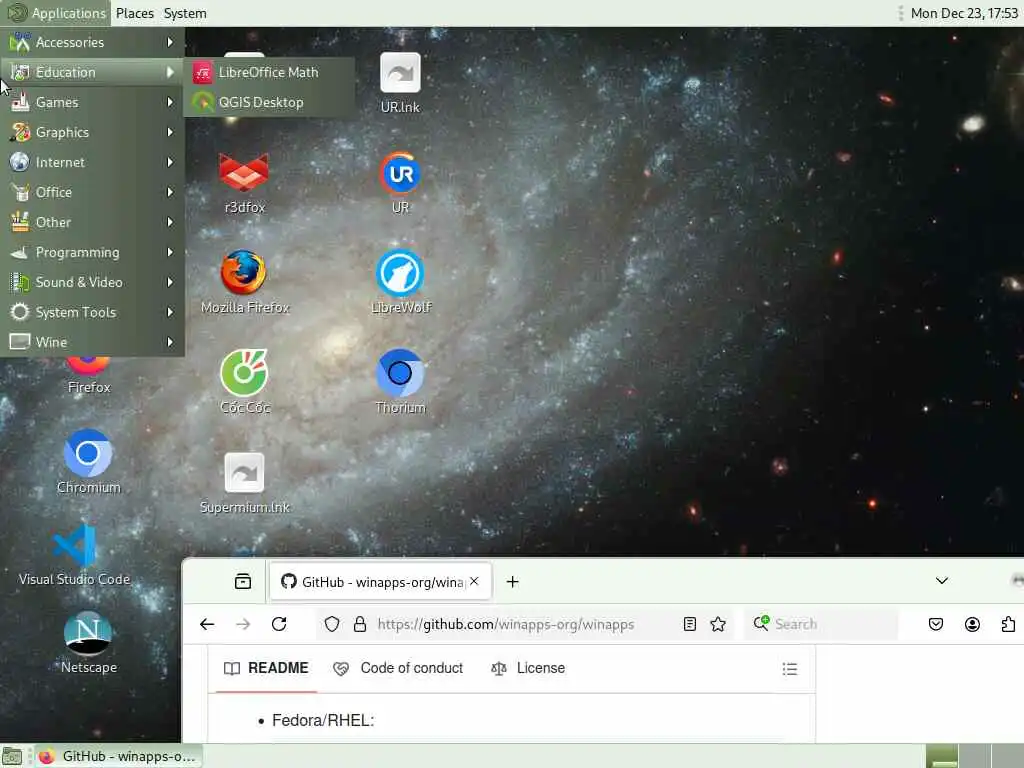Open the Sound & Video submenu
Viewport: 1024px width, 768px height.
[x=92, y=283]
